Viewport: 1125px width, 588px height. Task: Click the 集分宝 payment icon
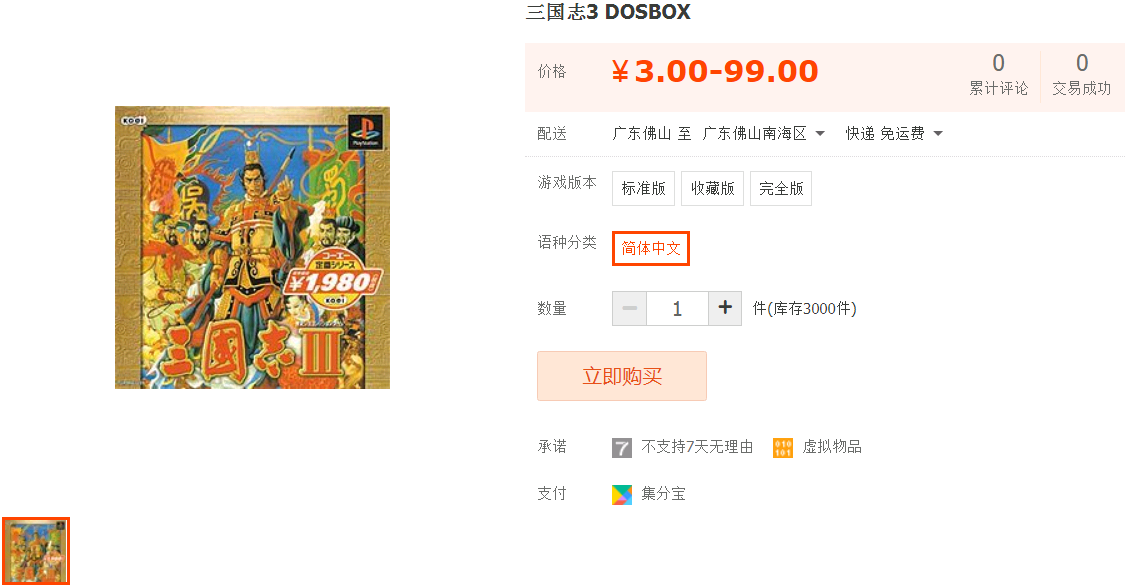[x=621, y=495]
